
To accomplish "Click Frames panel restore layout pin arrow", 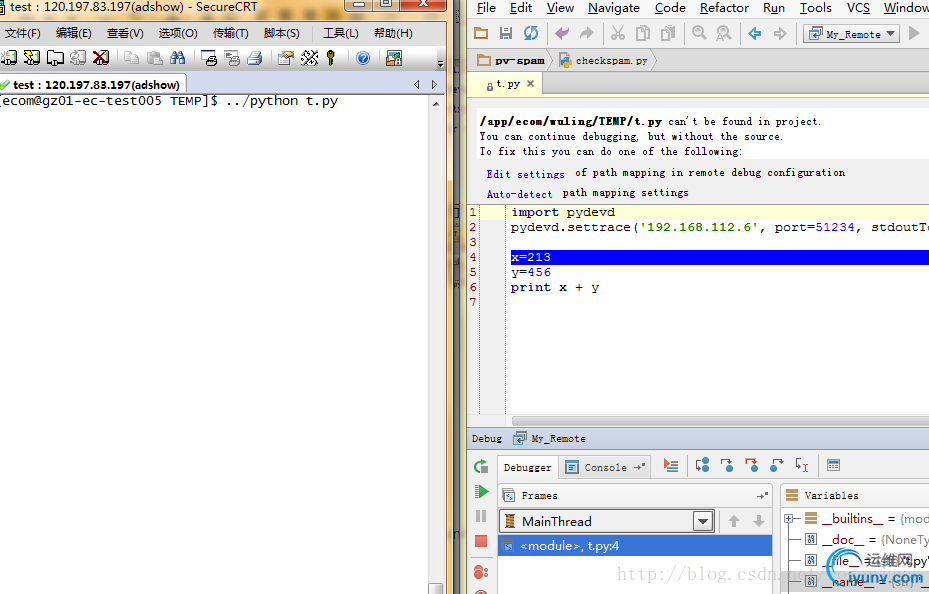I will (763, 495).
